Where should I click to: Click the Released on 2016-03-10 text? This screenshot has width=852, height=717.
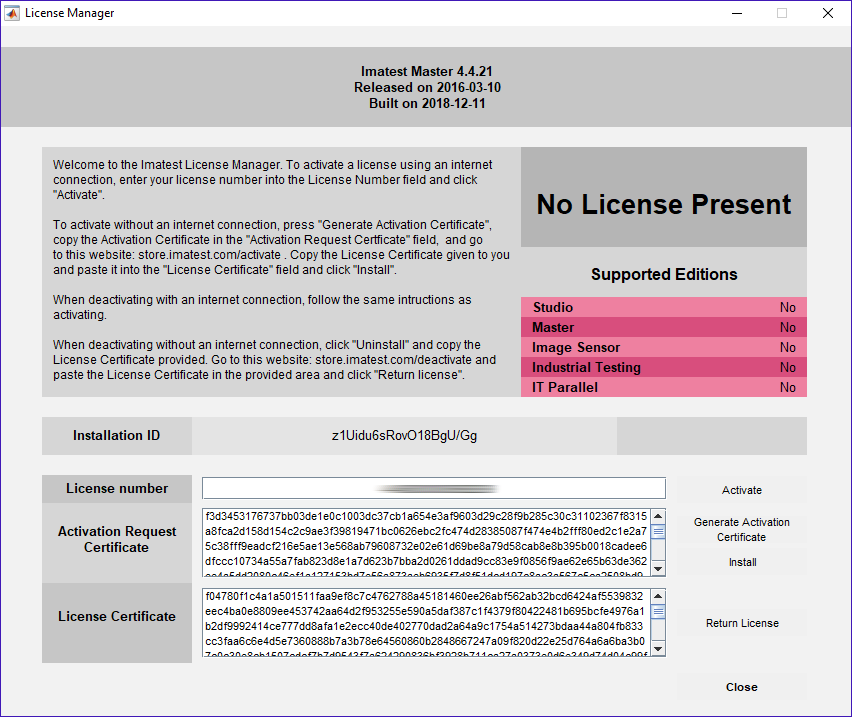(427, 87)
